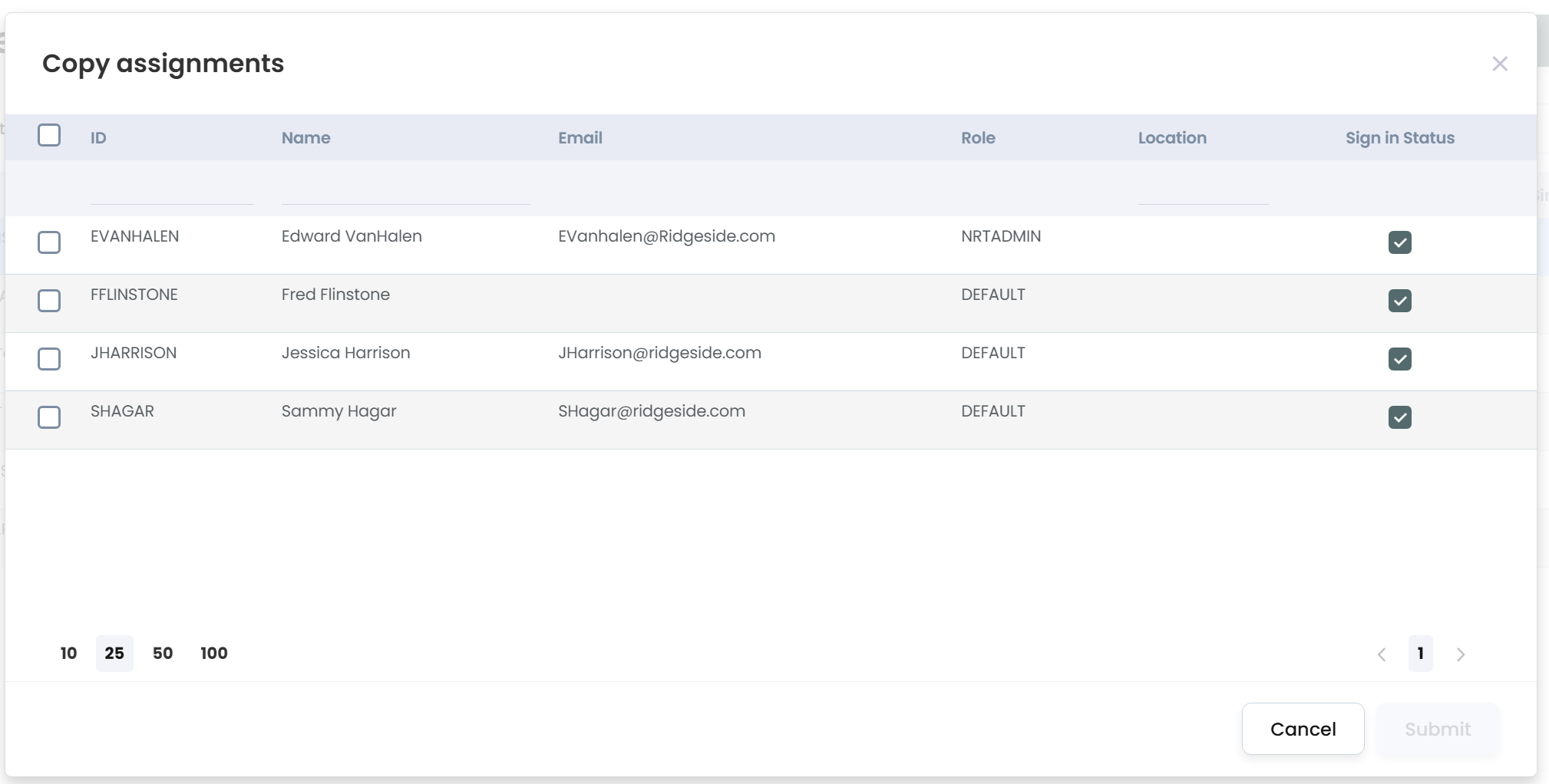Set page size to 25

[114, 654]
